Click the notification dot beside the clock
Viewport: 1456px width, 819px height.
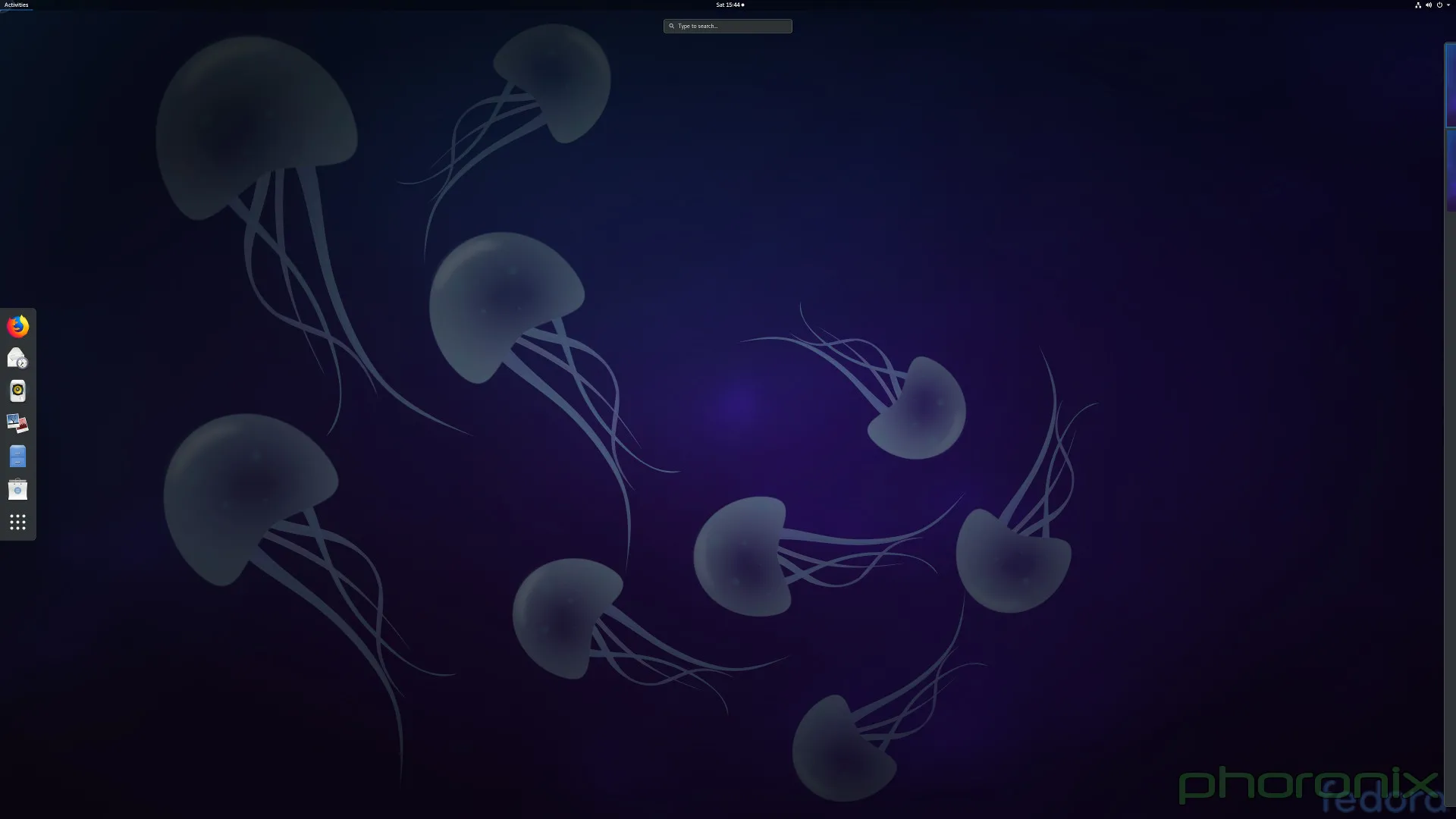[x=742, y=5]
